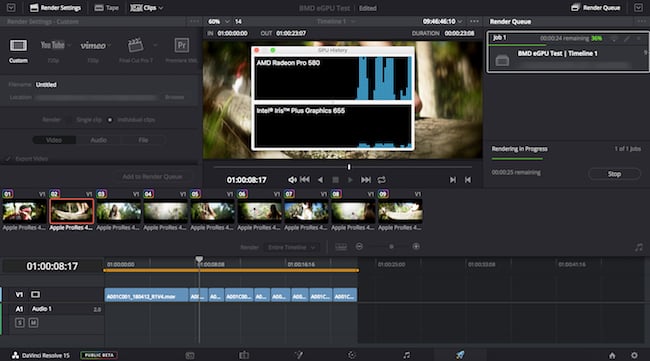Screen dimensions: 650x361
Task: Expand the Clips dropdown arrow
Action: click(161, 8)
